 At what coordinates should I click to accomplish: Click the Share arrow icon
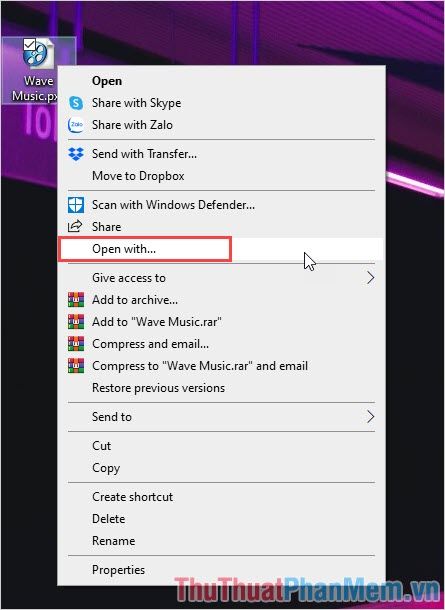75,226
